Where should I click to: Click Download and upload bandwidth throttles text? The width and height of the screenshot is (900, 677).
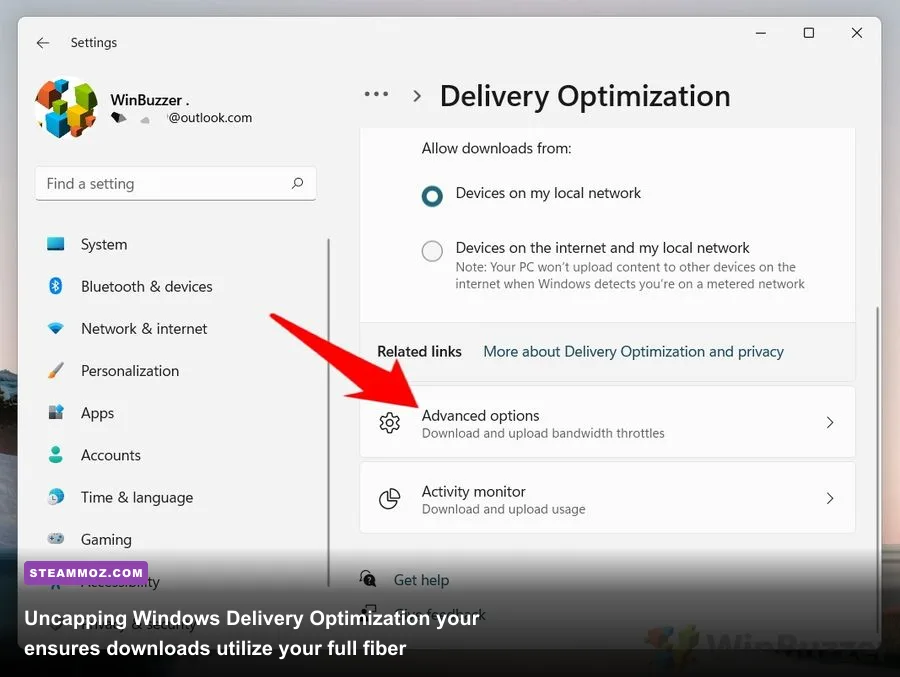[543, 433]
